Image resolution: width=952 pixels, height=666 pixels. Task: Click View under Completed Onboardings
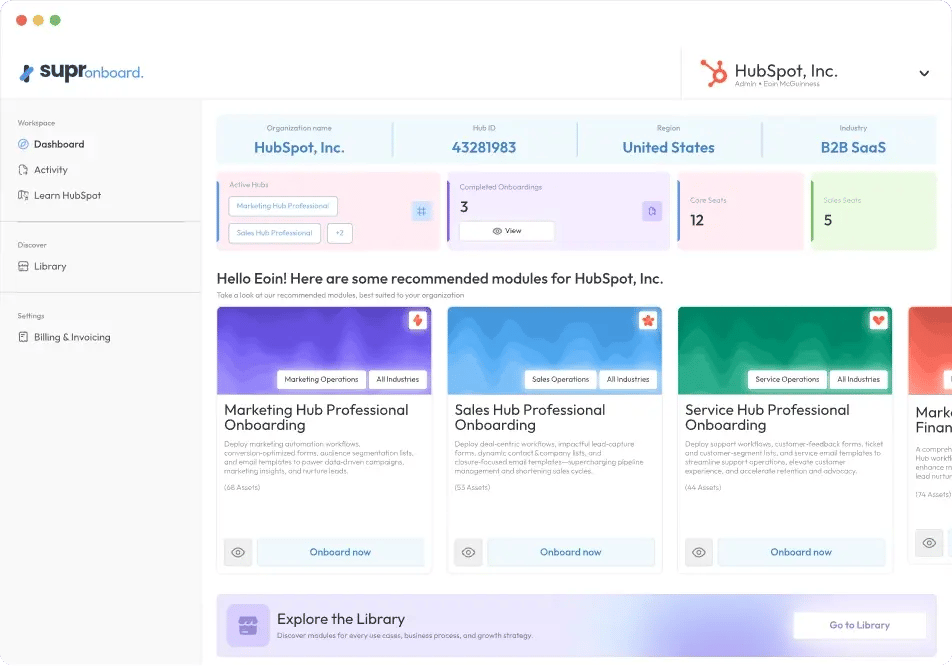pos(506,231)
